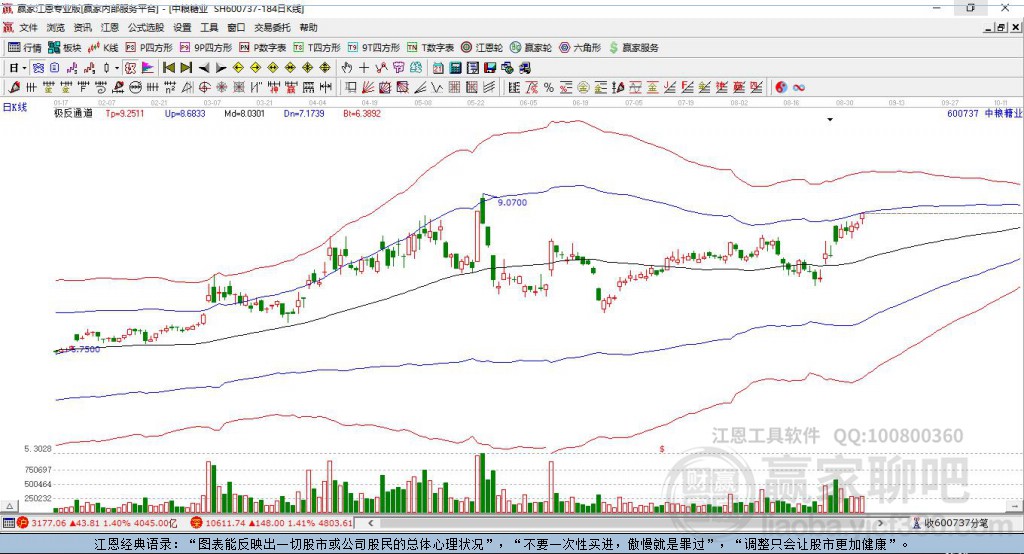
Task: Expand the candlestick style dropdown arrow
Action: click(x=117, y=68)
